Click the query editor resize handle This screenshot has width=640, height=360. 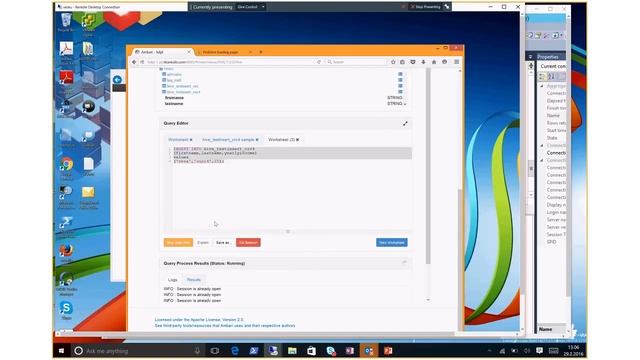click(288, 231)
